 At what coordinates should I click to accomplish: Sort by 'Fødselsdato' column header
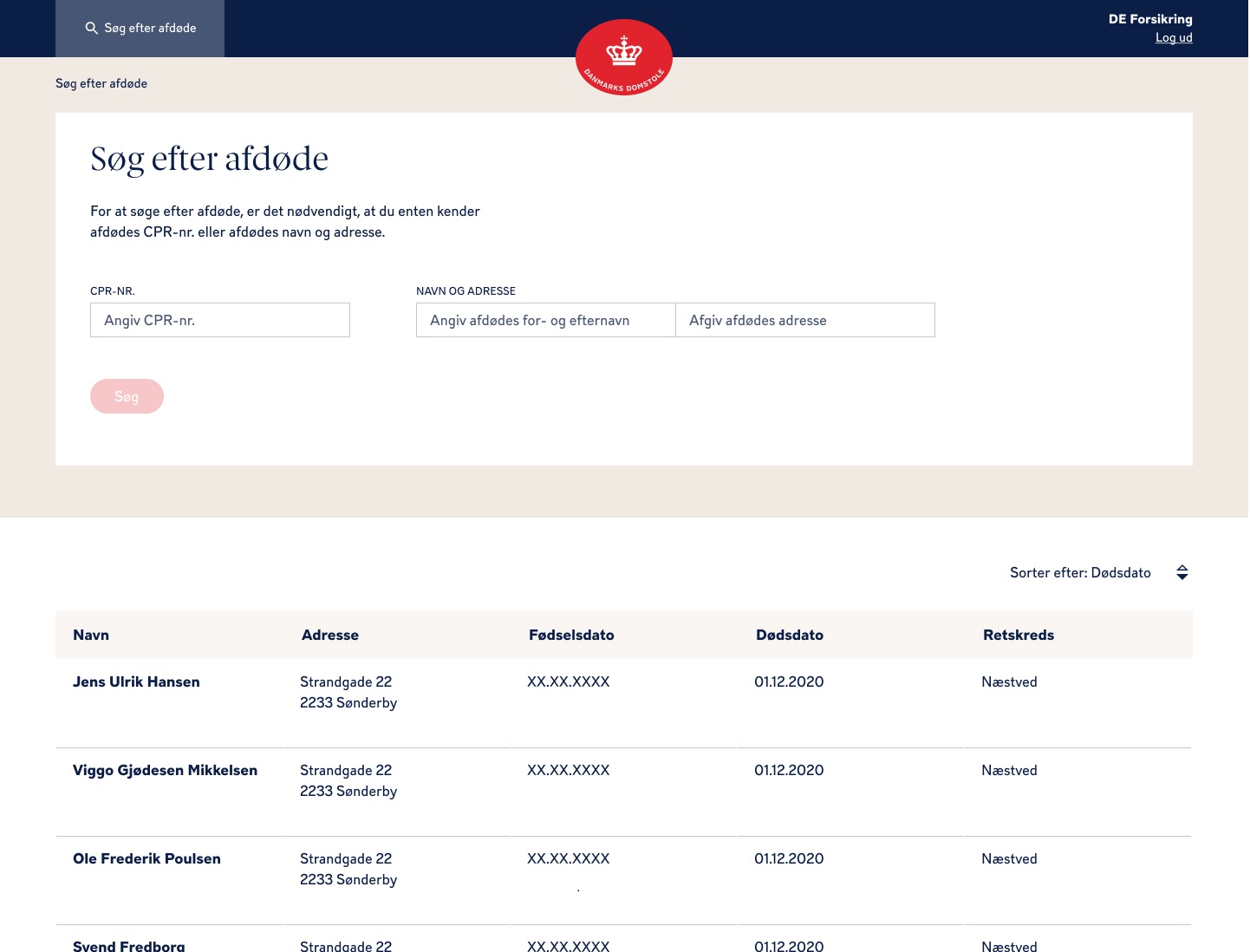(571, 635)
